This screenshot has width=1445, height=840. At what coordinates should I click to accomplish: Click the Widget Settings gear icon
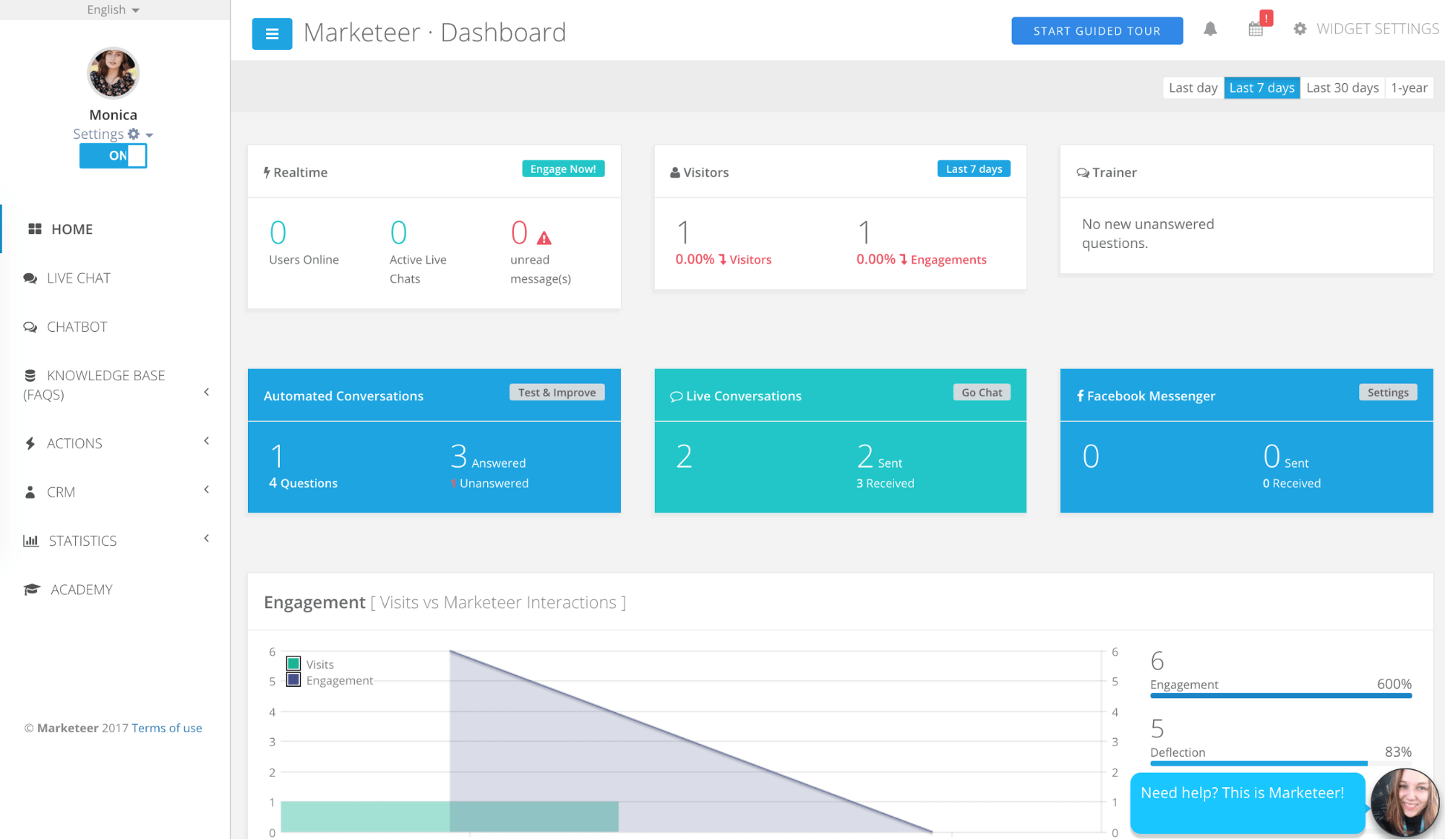point(1300,29)
